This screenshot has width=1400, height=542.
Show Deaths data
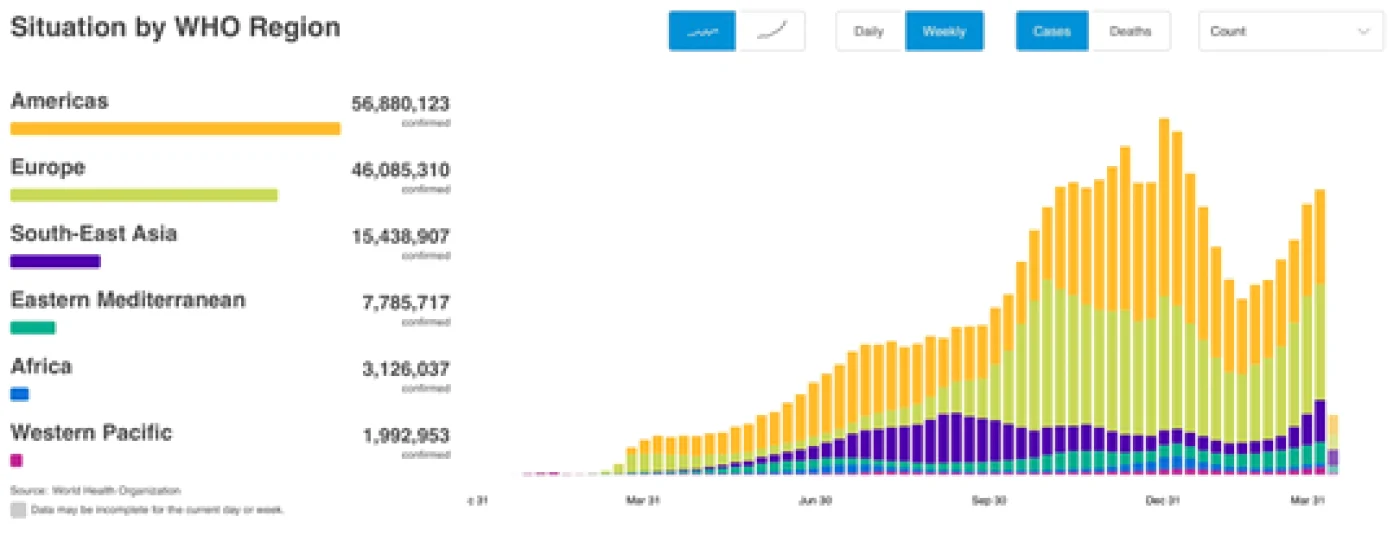point(1130,31)
